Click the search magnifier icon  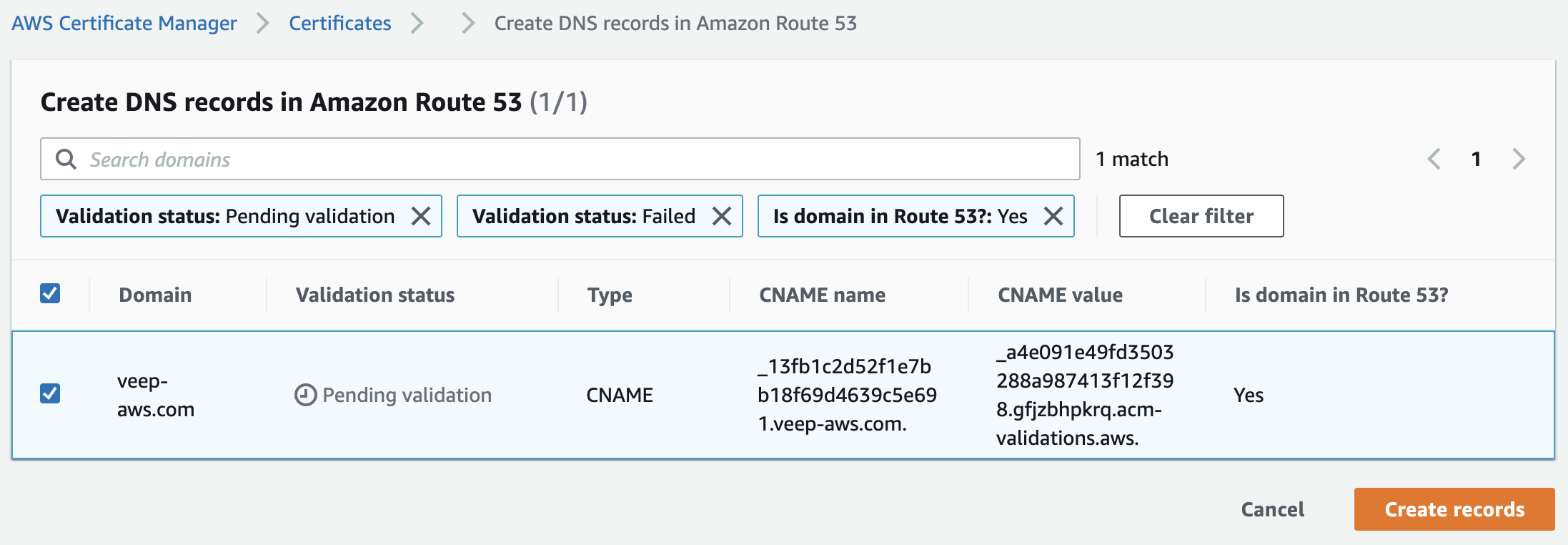66,158
